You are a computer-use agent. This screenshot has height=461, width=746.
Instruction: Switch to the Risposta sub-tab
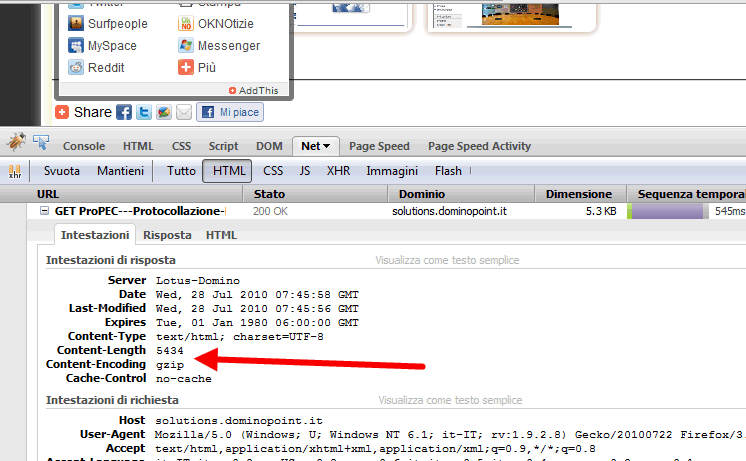click(x=167, y=235)
